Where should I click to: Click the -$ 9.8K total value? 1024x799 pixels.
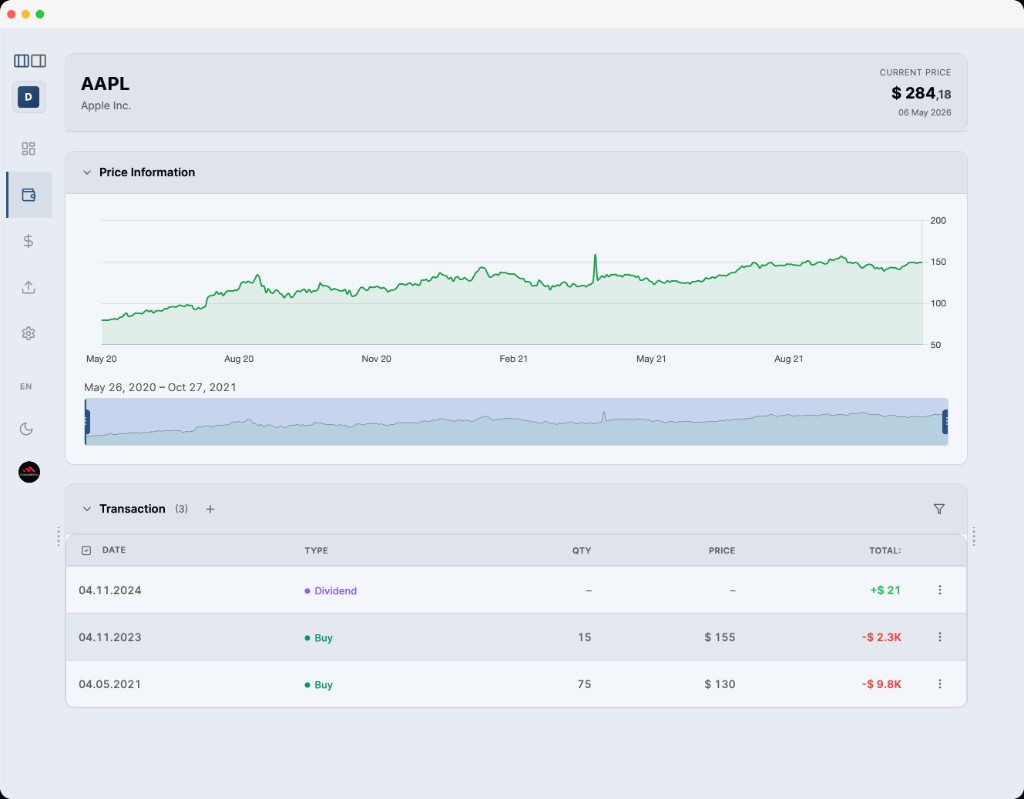[x=882, y=685]
